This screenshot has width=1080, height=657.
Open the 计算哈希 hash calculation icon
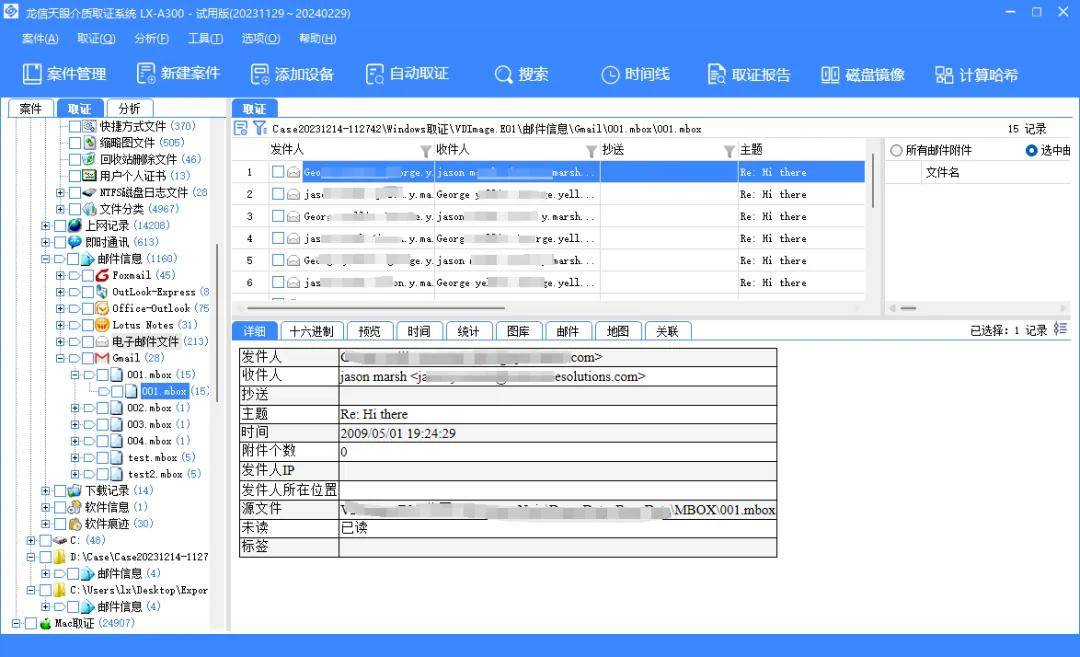point(944,74)
